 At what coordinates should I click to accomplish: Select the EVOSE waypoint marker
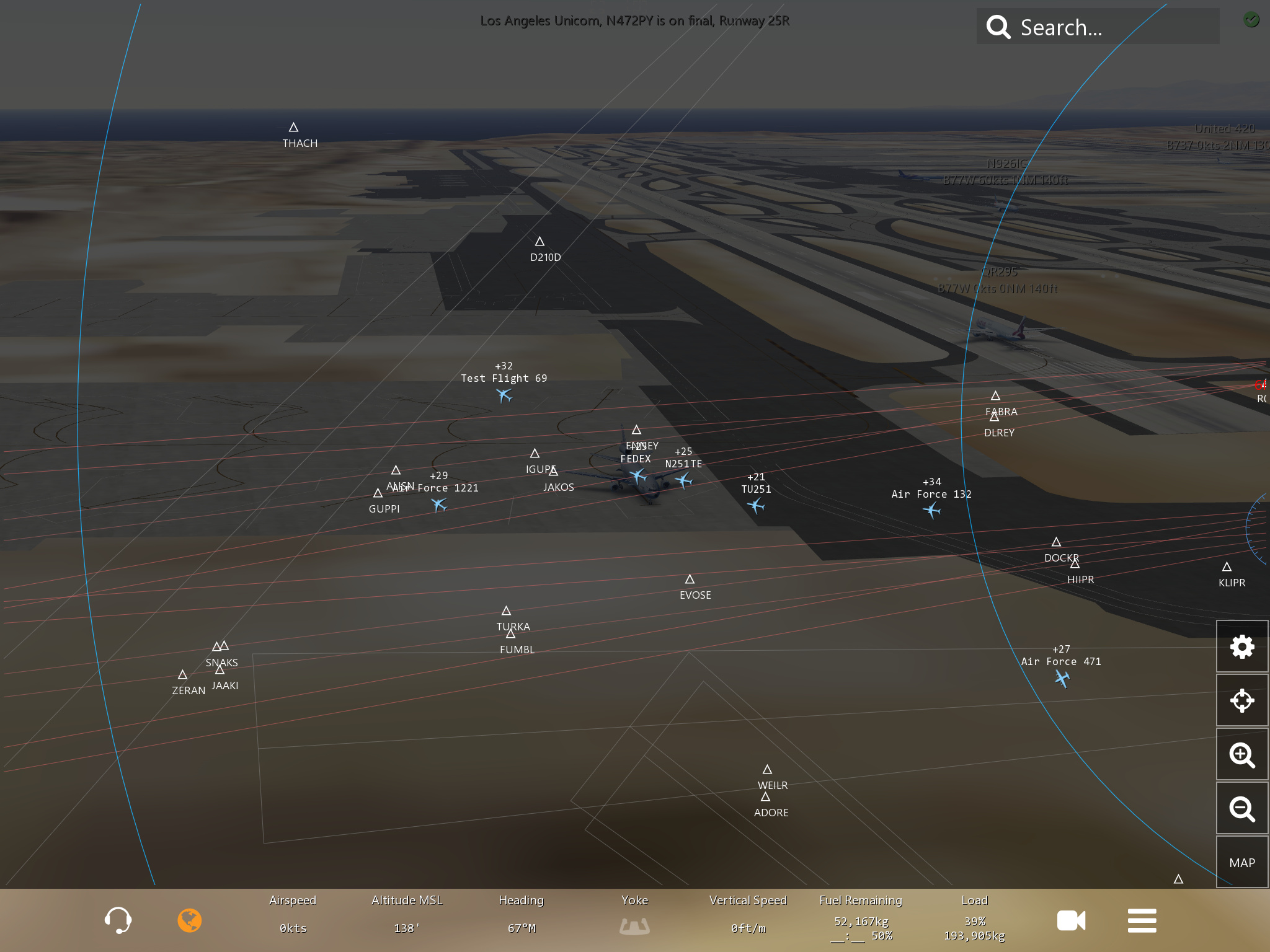690,580
